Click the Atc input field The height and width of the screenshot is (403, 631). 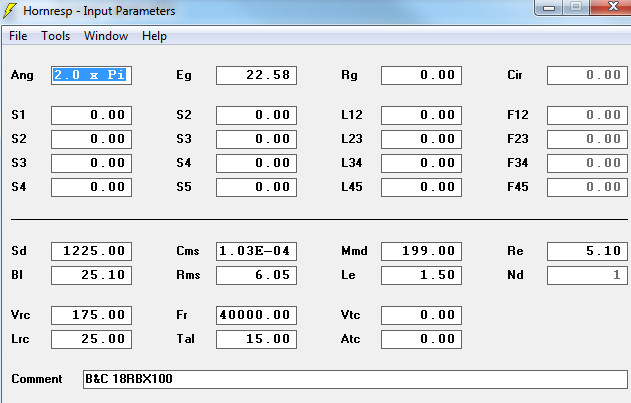tap(421, 339)
